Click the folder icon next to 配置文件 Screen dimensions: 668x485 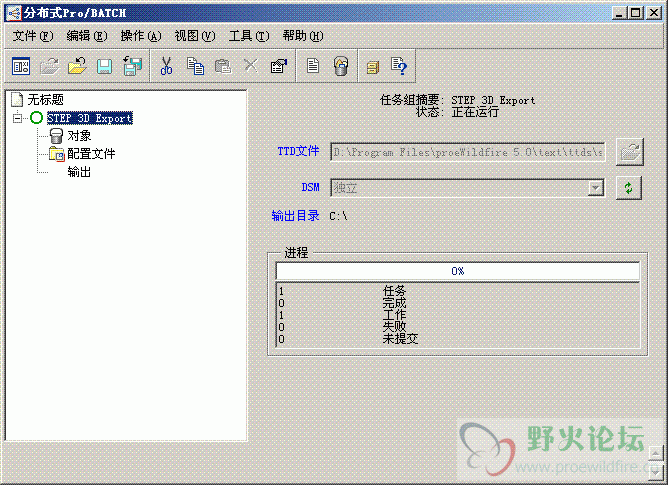[57, 154]
